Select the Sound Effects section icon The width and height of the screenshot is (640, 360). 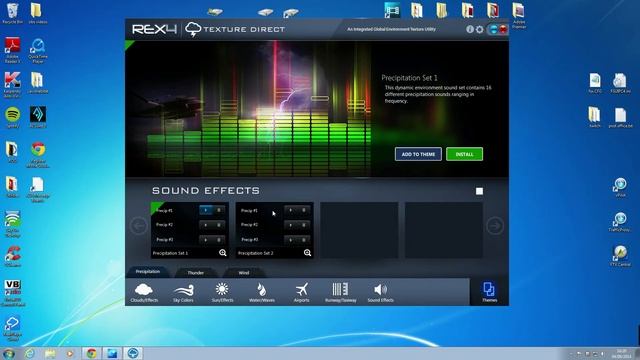pyautogui.click(x=380, y=293)
